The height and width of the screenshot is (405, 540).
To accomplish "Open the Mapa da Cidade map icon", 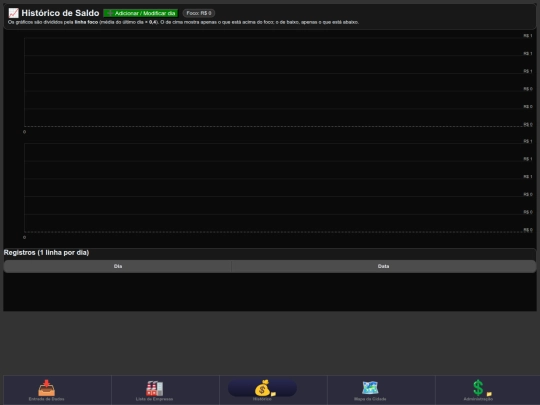I will [x=370, y=388].
